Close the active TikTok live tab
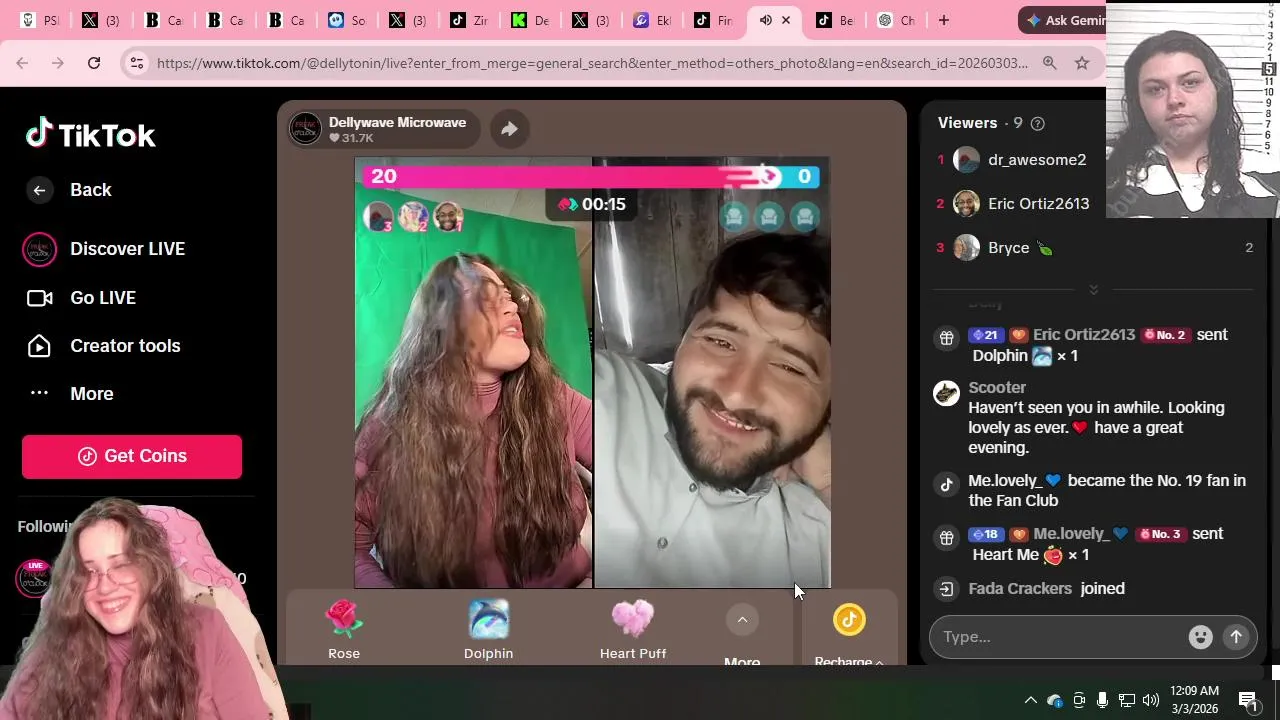 (x=786, y=20)
